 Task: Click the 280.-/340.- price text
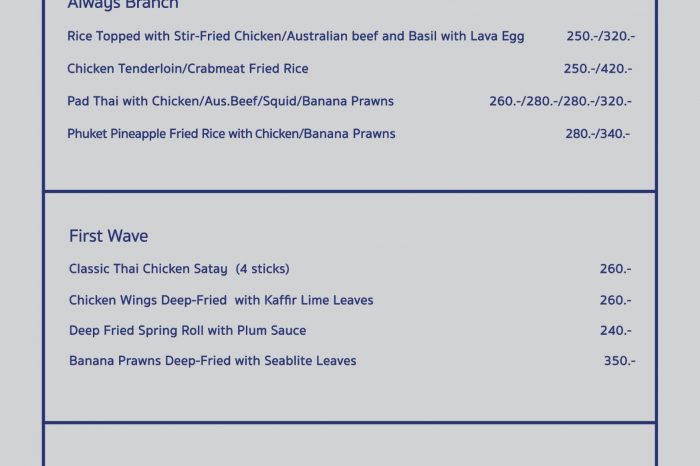[598, 134]
